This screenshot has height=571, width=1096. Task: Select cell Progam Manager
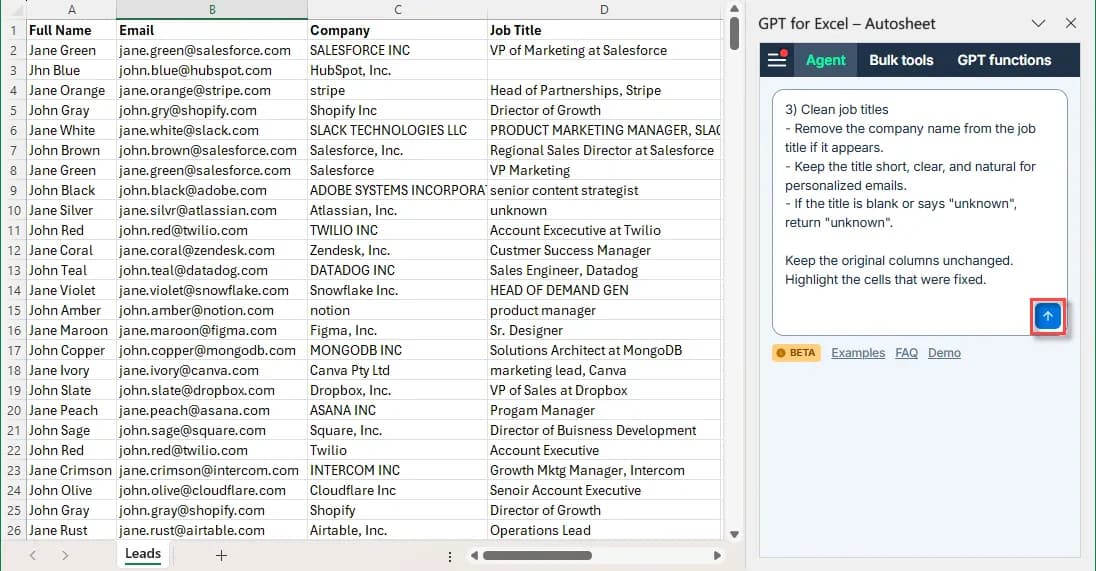click(604, 410)
